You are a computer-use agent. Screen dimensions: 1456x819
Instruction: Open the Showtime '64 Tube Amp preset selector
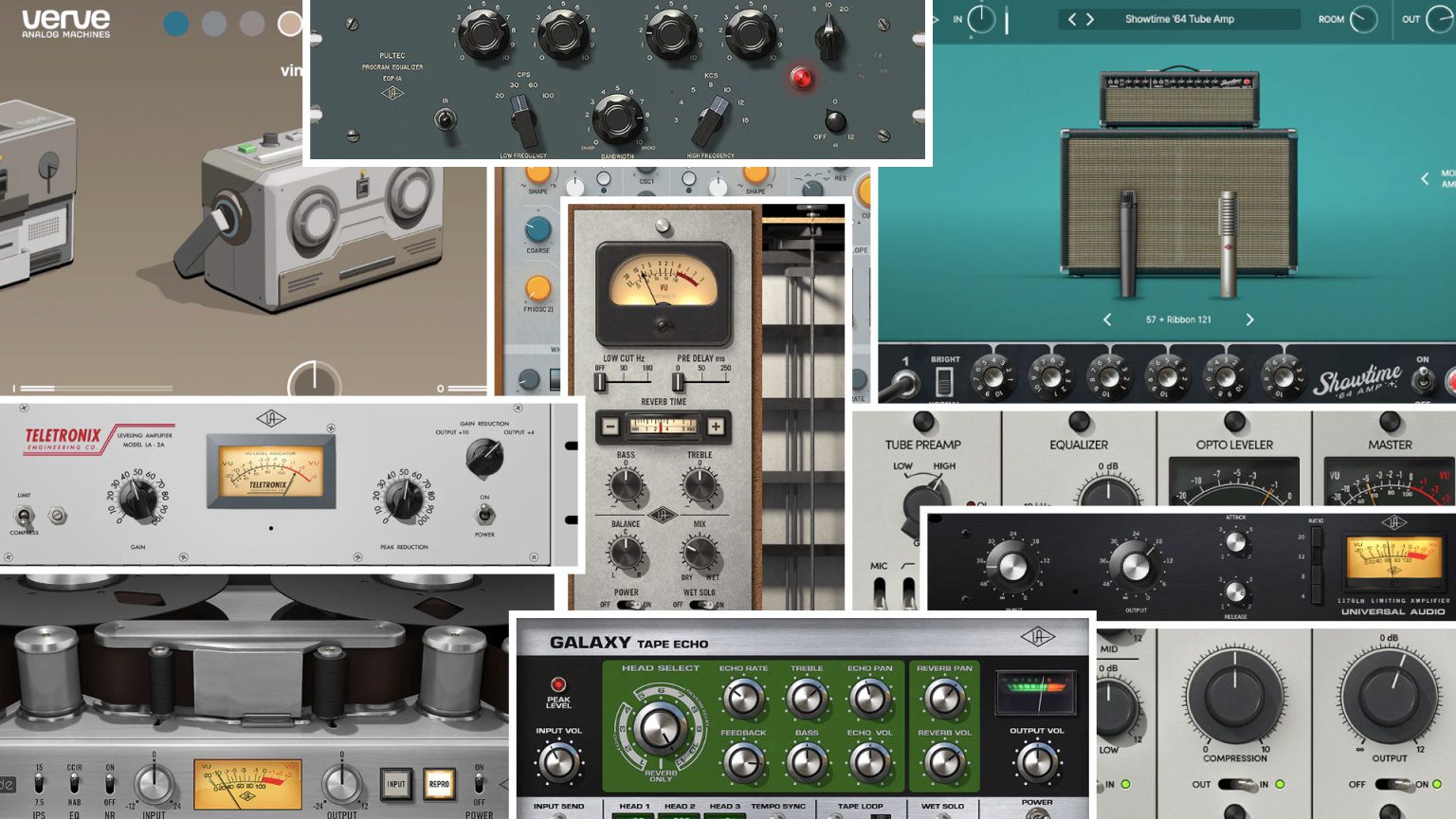click(x=1180, y=17)
